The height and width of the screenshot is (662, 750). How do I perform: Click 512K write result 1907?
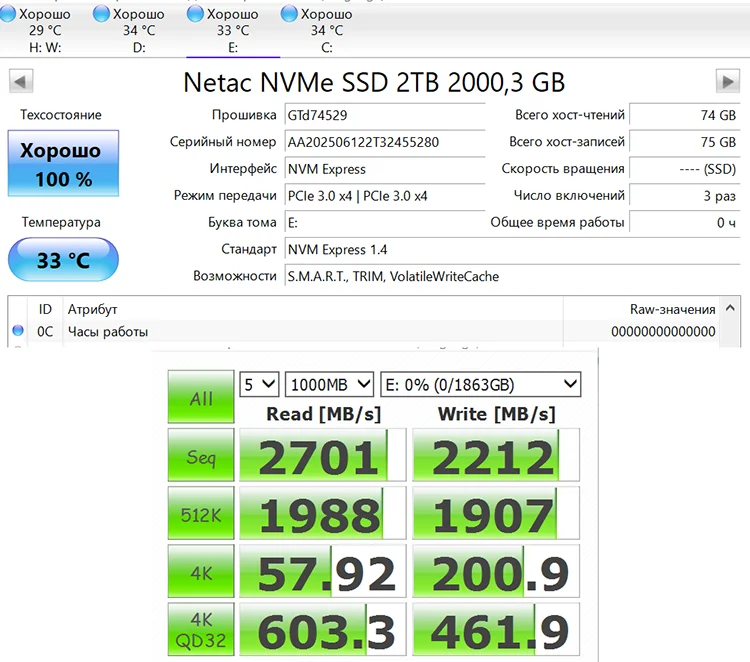point(496,513)
